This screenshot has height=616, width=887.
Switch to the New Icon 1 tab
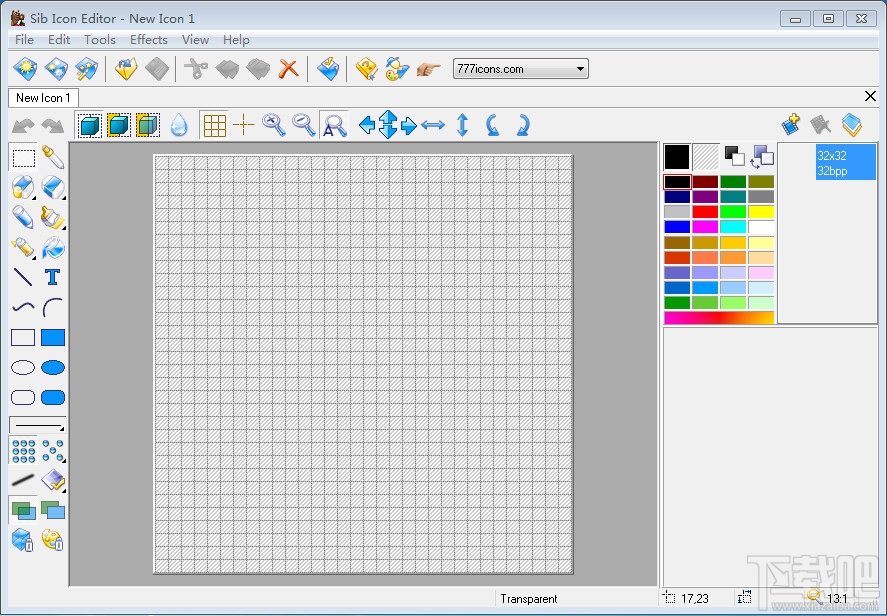coord(43,98)
